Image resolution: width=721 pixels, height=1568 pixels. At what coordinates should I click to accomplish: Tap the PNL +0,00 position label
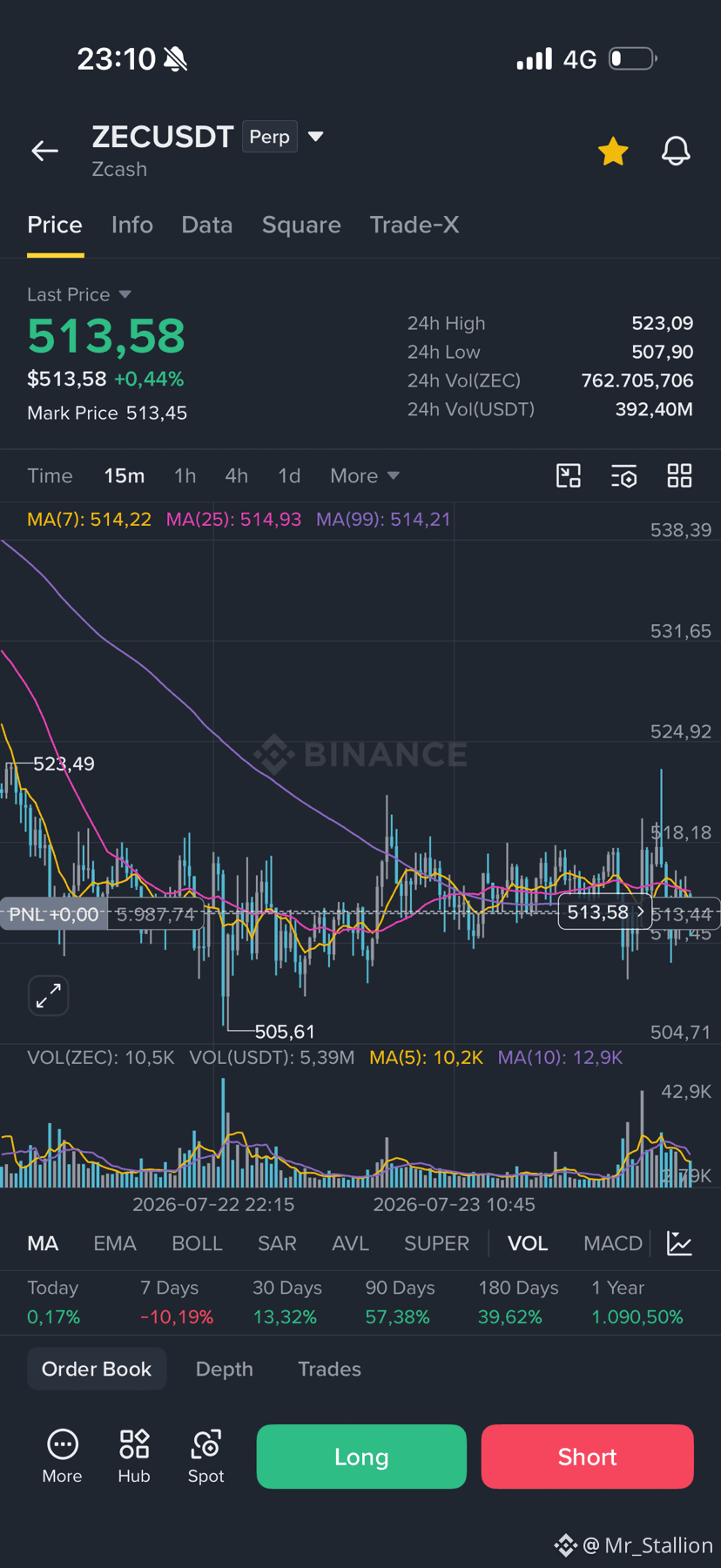coord(54,914)
